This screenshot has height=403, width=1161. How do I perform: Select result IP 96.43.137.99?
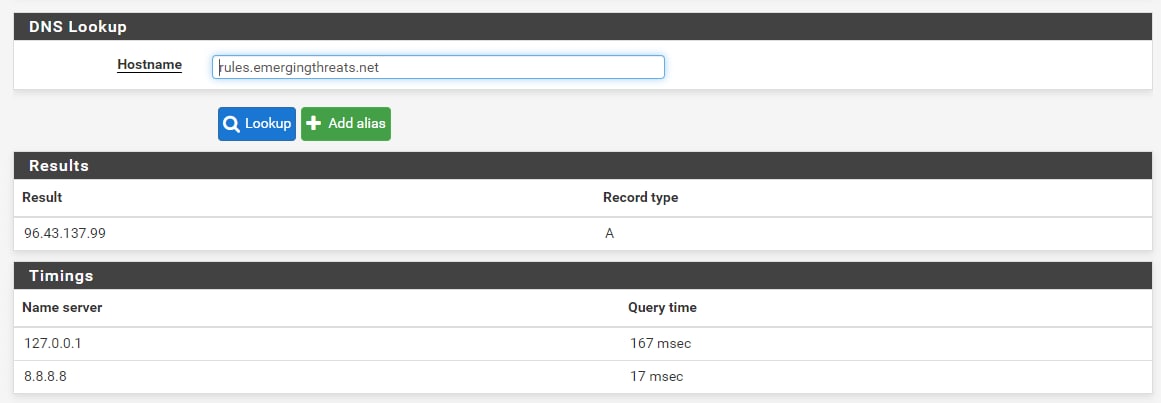click(64, 234)
